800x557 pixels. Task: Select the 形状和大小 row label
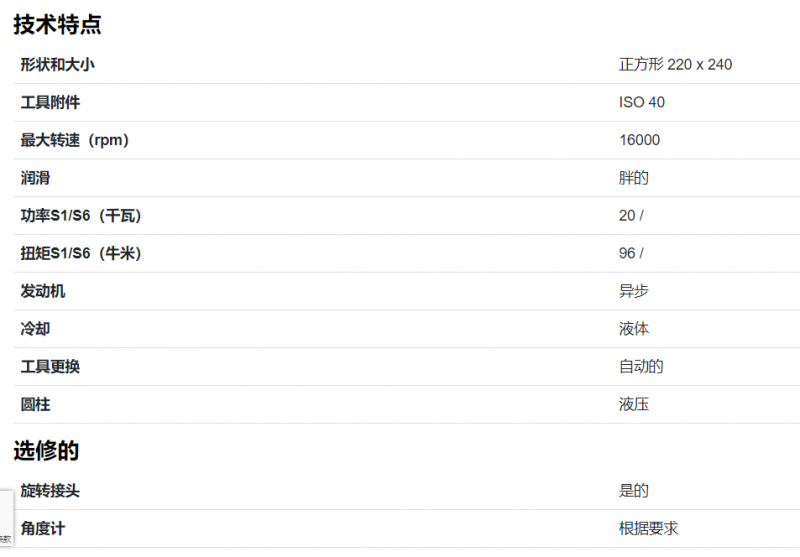(57, 65)
